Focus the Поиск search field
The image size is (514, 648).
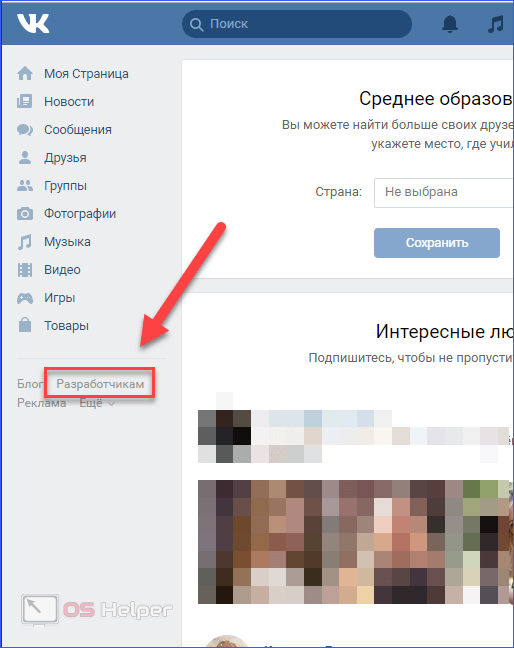pyautogui.click(x=297, y=24)
